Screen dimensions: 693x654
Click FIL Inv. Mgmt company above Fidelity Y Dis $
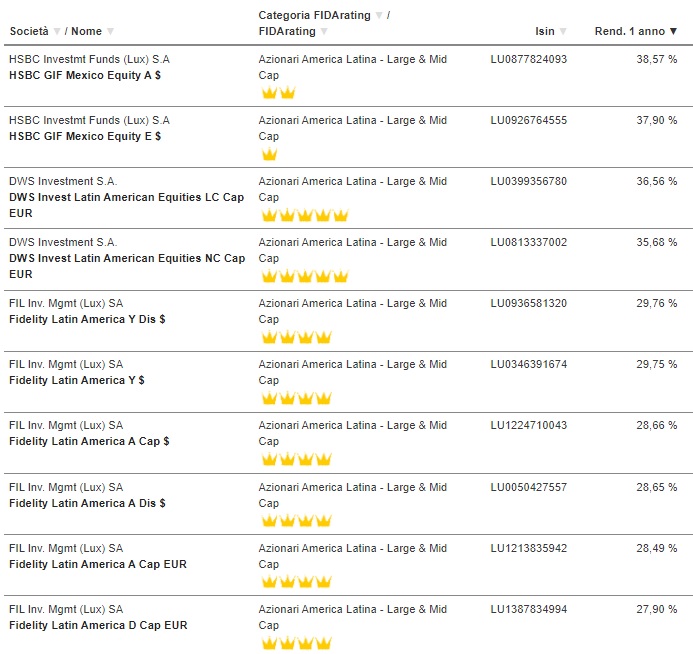[66, 303]
